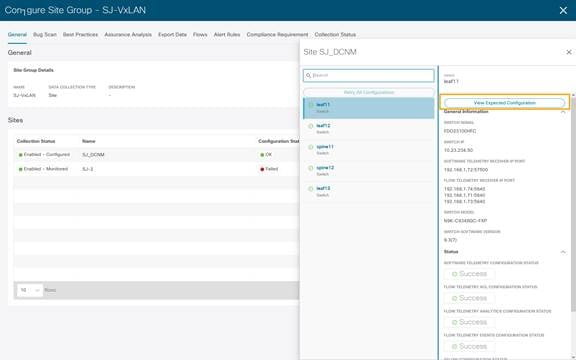Collapse the General Information section

[563, 112]
